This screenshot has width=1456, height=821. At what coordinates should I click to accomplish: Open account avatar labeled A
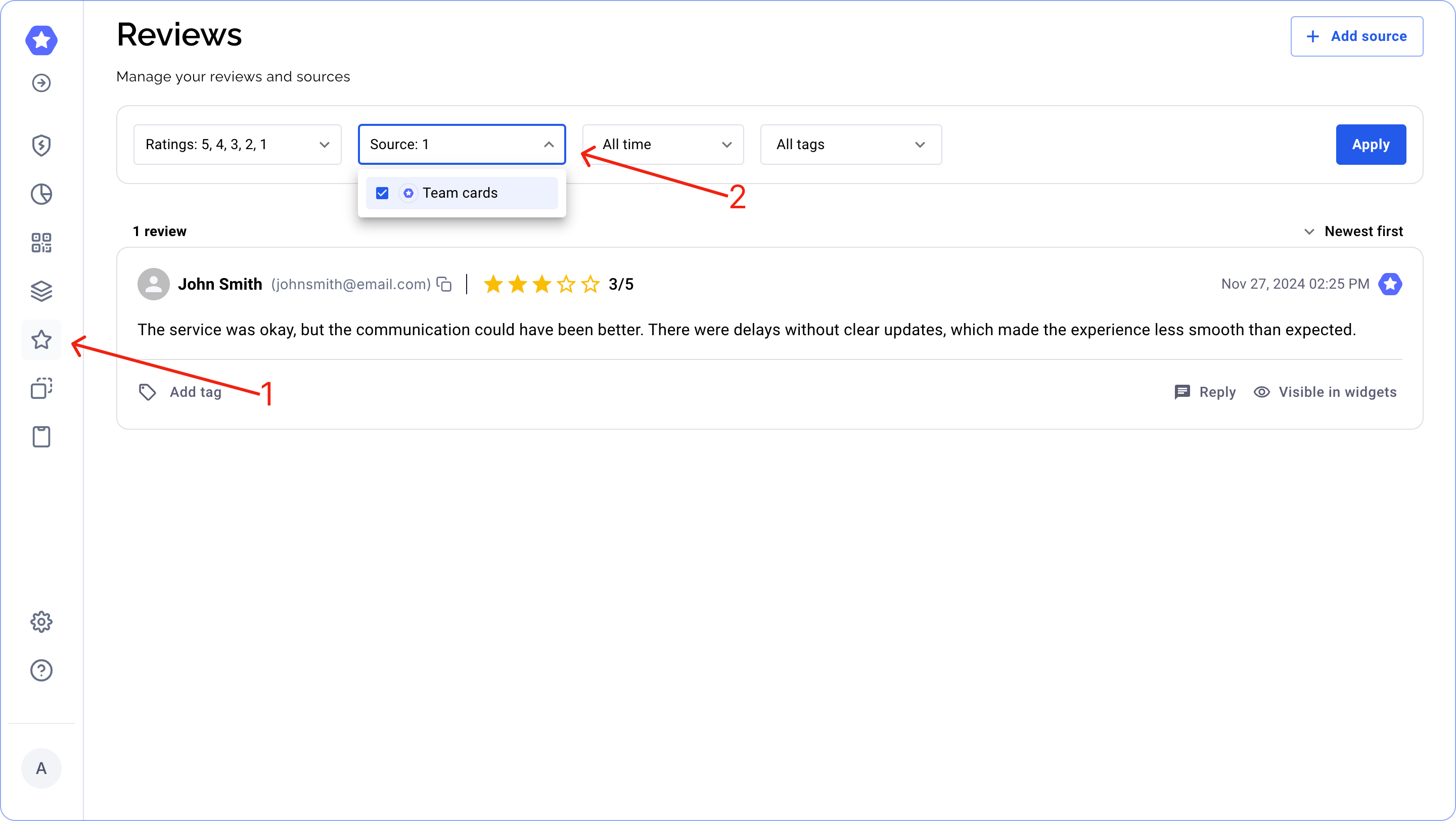tap(41, 768)
